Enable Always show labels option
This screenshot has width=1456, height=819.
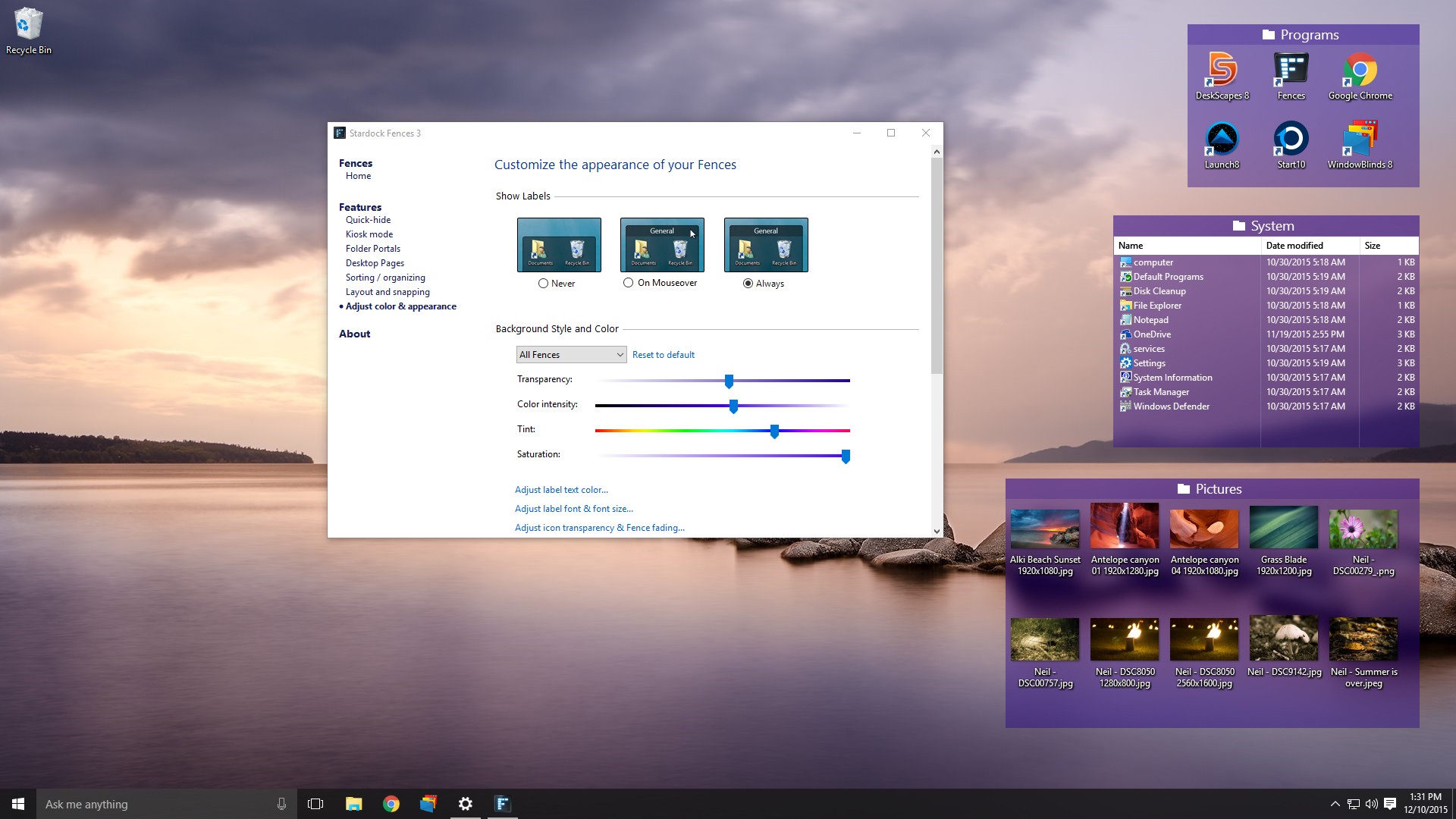[748, 283]
